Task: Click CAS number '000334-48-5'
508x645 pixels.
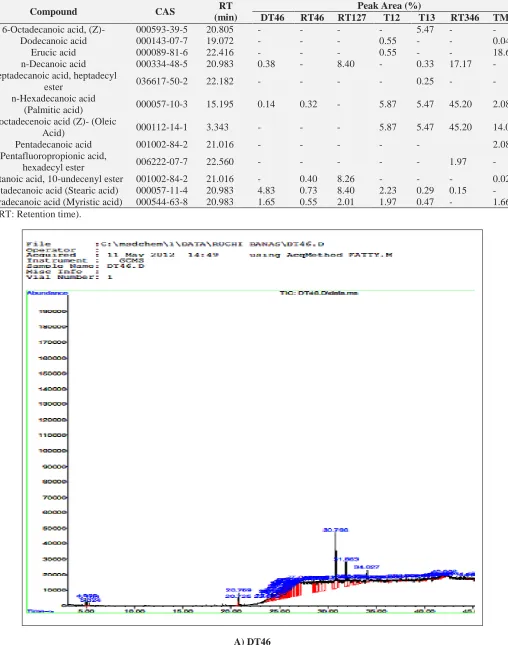Action: [x=162, y=64]
